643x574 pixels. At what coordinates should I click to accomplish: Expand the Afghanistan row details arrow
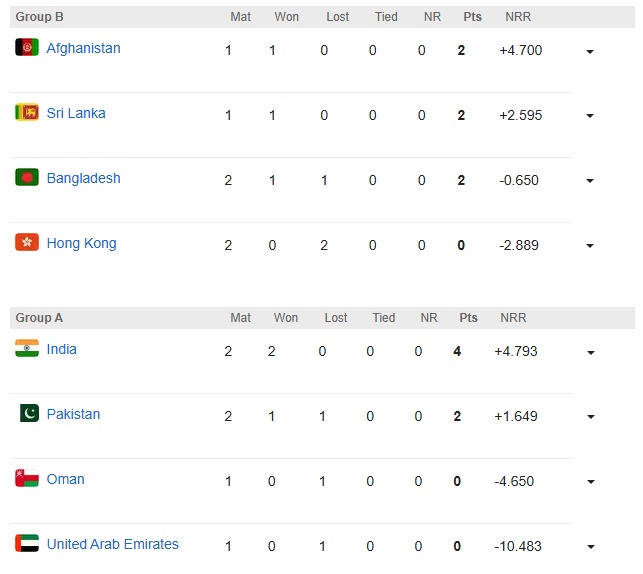pyautogui.click(x=590, y=52)
